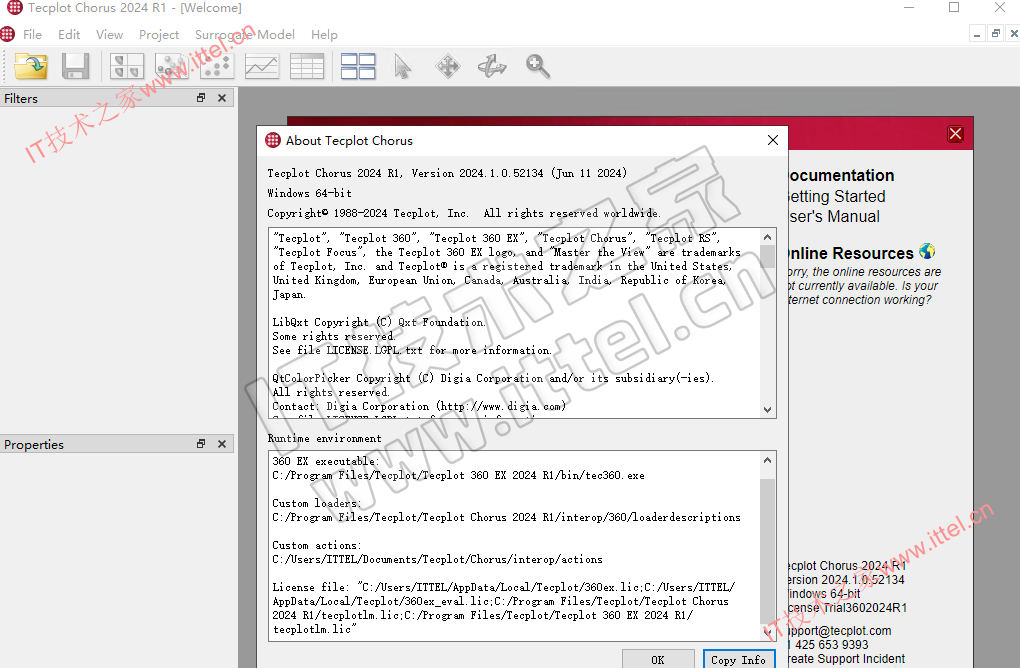Viewport: 1020px width, 668px height.
Task: Select the pan/translate tool
Action: tap(448, 66)
